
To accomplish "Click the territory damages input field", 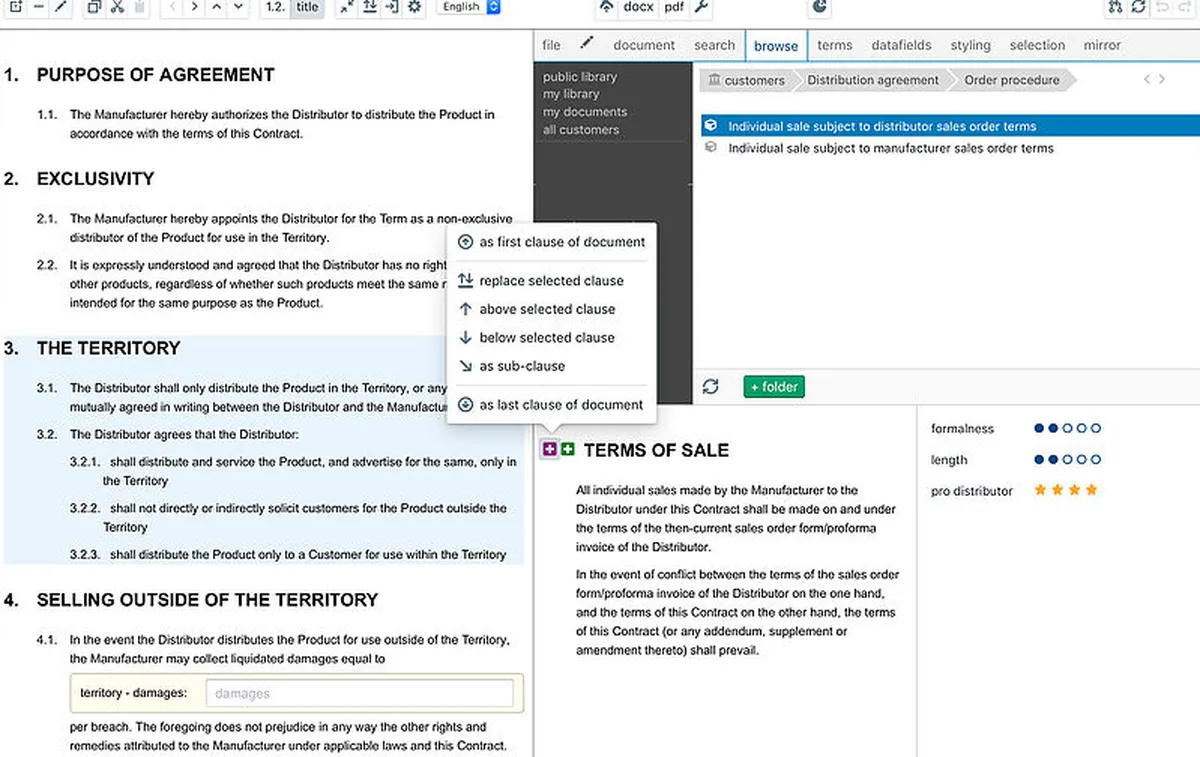I will tap(358, 693).
